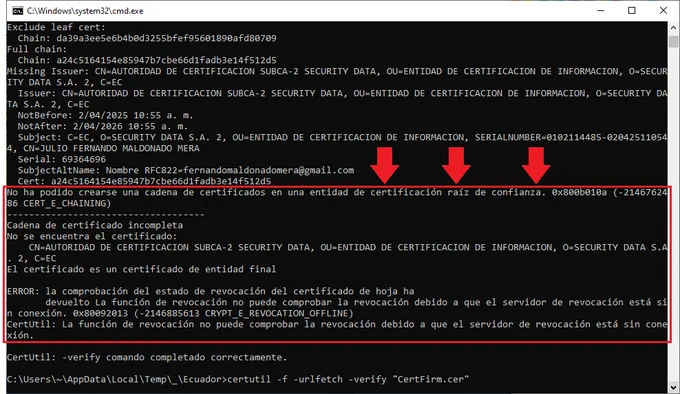Minimize the cmd.exe window
The height and width of the screenshot is (394, 680).
[x=601, y=10]
